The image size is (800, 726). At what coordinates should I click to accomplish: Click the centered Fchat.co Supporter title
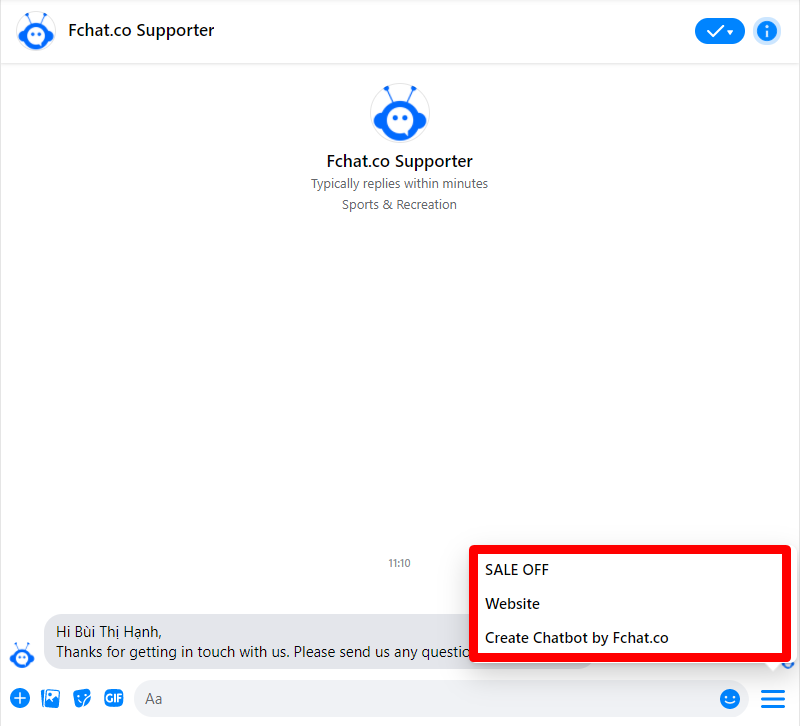tap(399, 161)
